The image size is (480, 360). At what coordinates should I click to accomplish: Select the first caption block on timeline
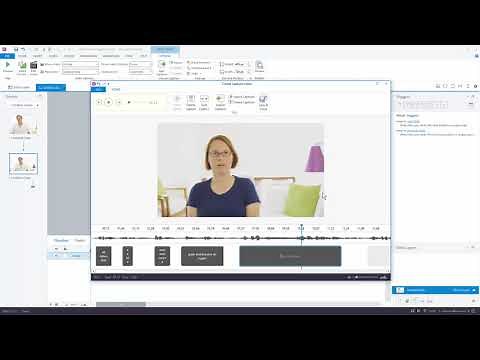pyautogui.click(x=104, y=256)
